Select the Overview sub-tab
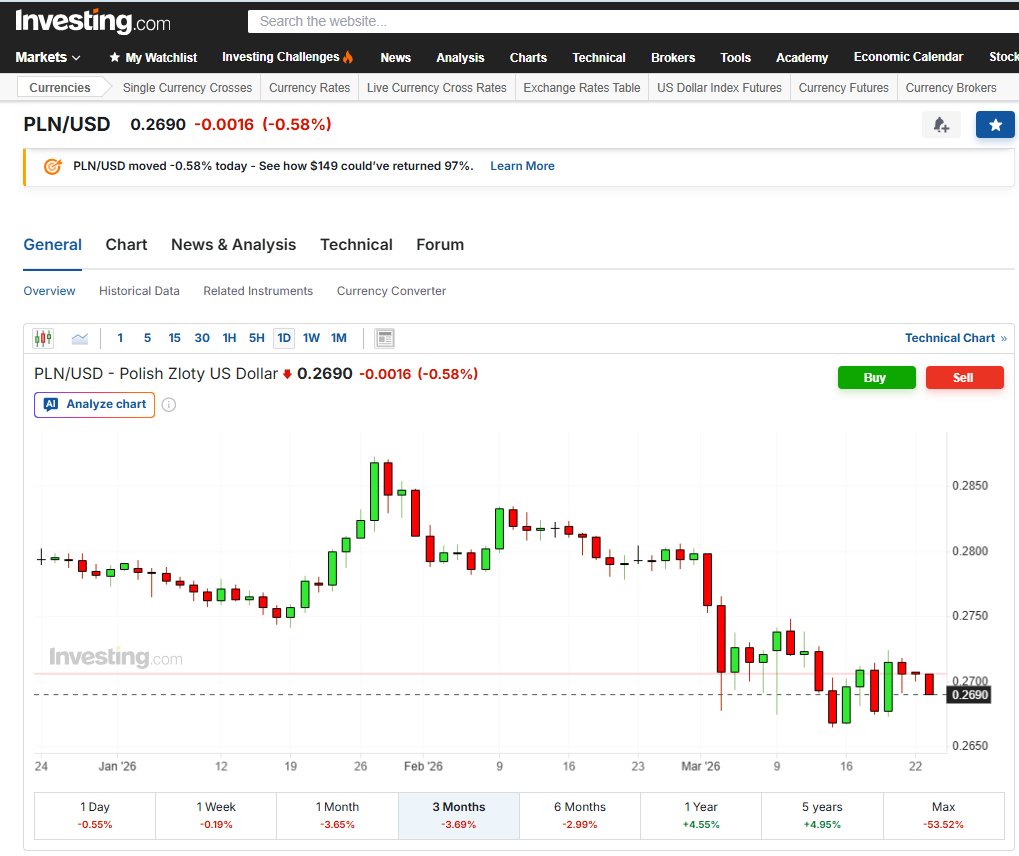 [49, 291]
